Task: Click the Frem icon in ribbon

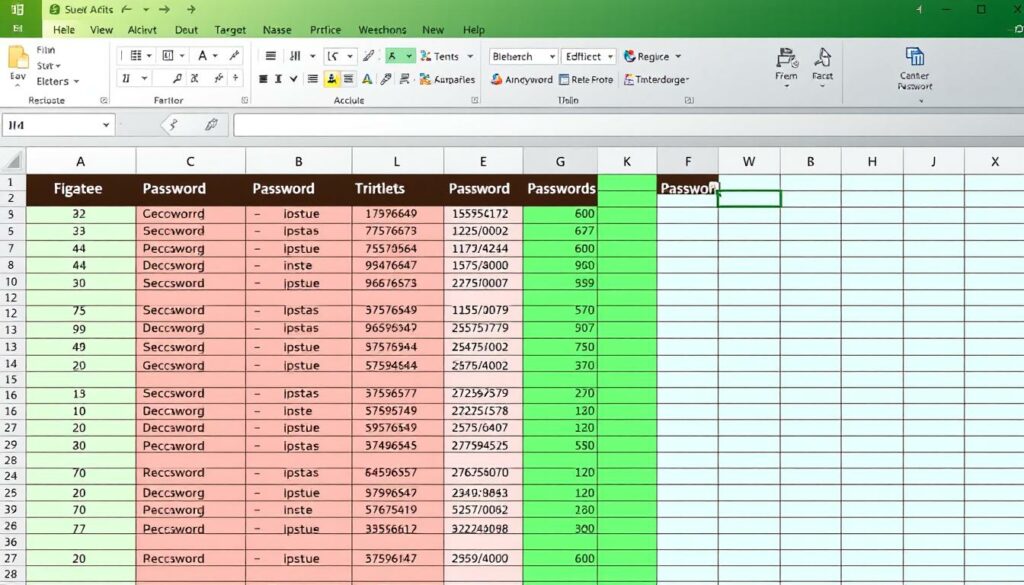Action: pyautogui.click(x=786, y=63)
